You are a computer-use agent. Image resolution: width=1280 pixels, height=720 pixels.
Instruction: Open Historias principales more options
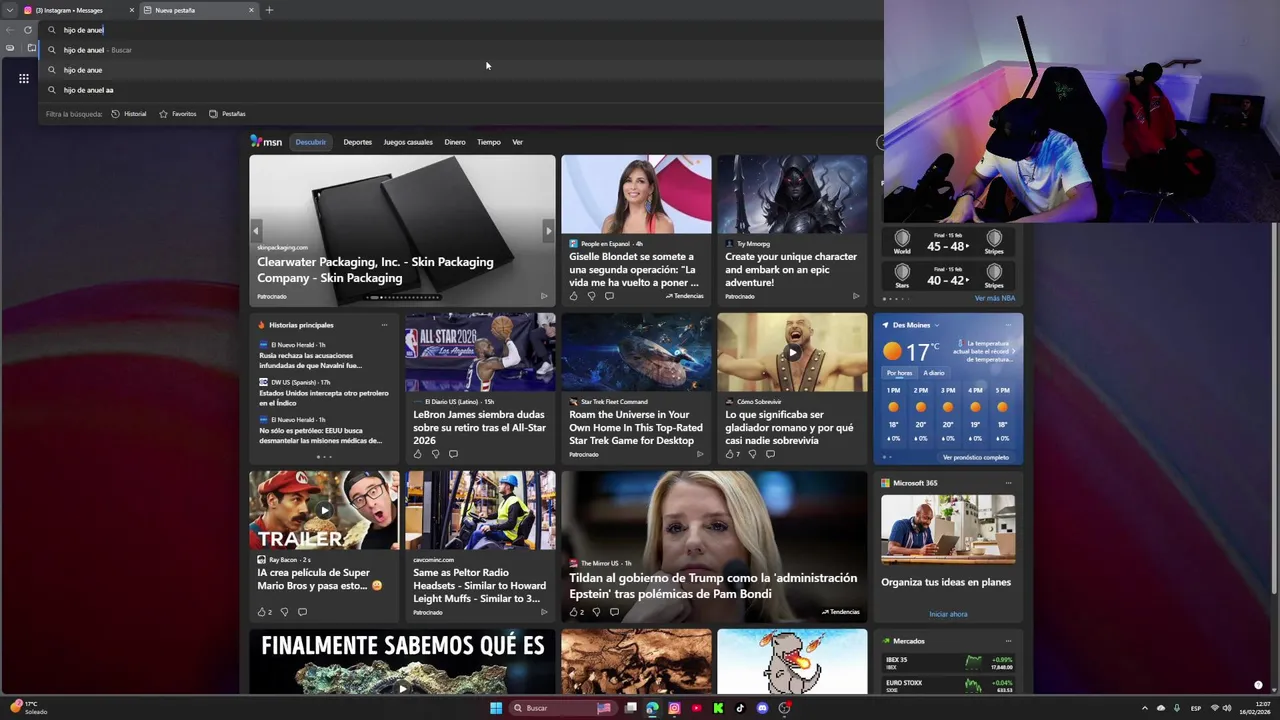(x=384, y=325)
